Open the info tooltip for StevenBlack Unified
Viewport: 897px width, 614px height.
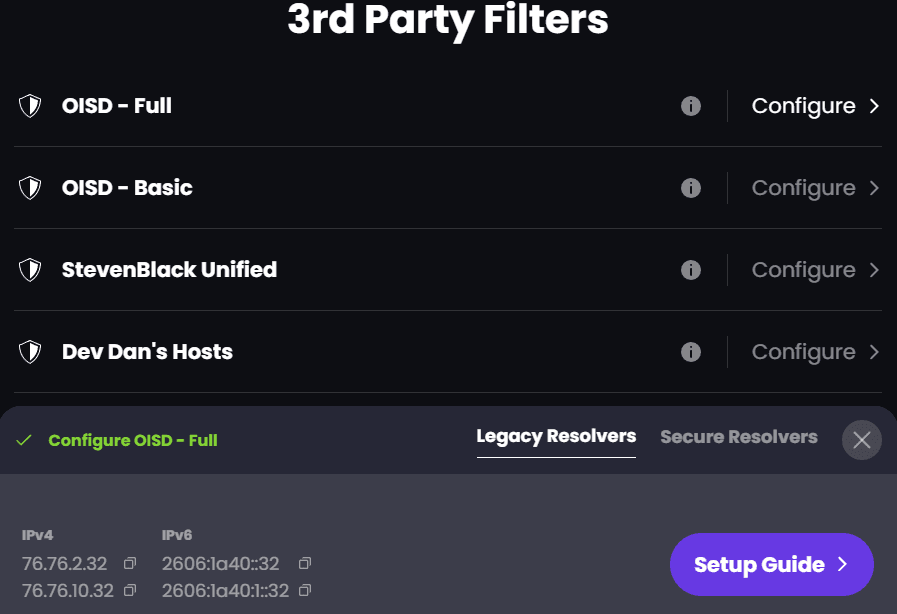click(x=690, y=270)
